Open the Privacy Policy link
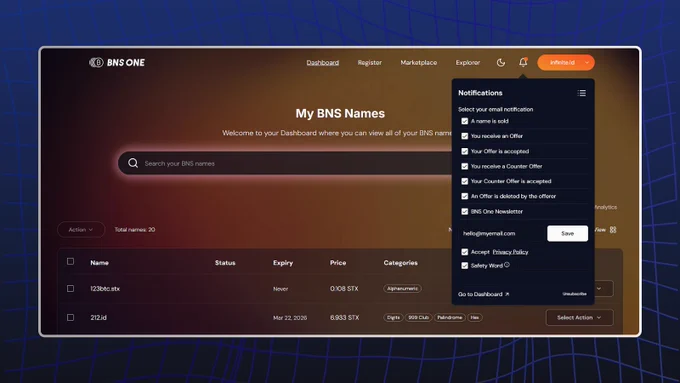680x383 pixels. click(510, 252)
